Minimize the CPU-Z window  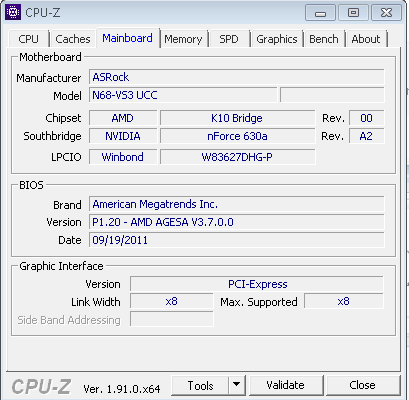point(320,13)
